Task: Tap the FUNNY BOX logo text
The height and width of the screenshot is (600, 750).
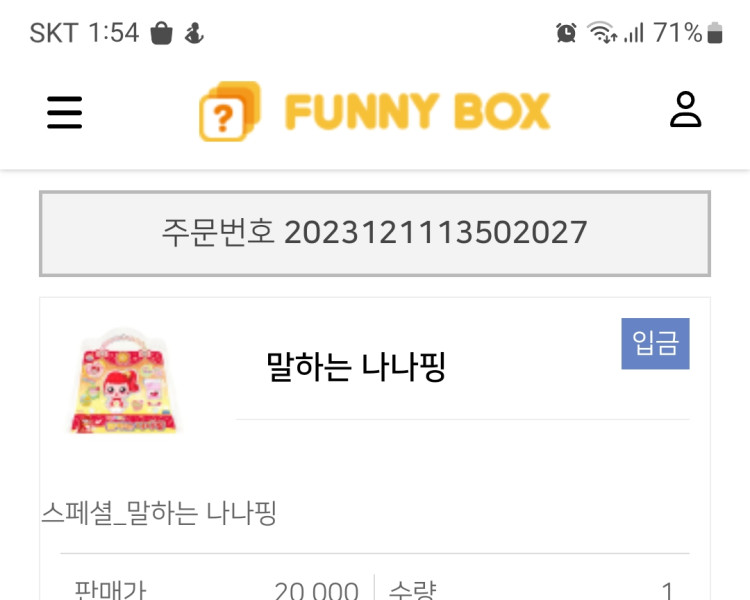Action: 417,112
